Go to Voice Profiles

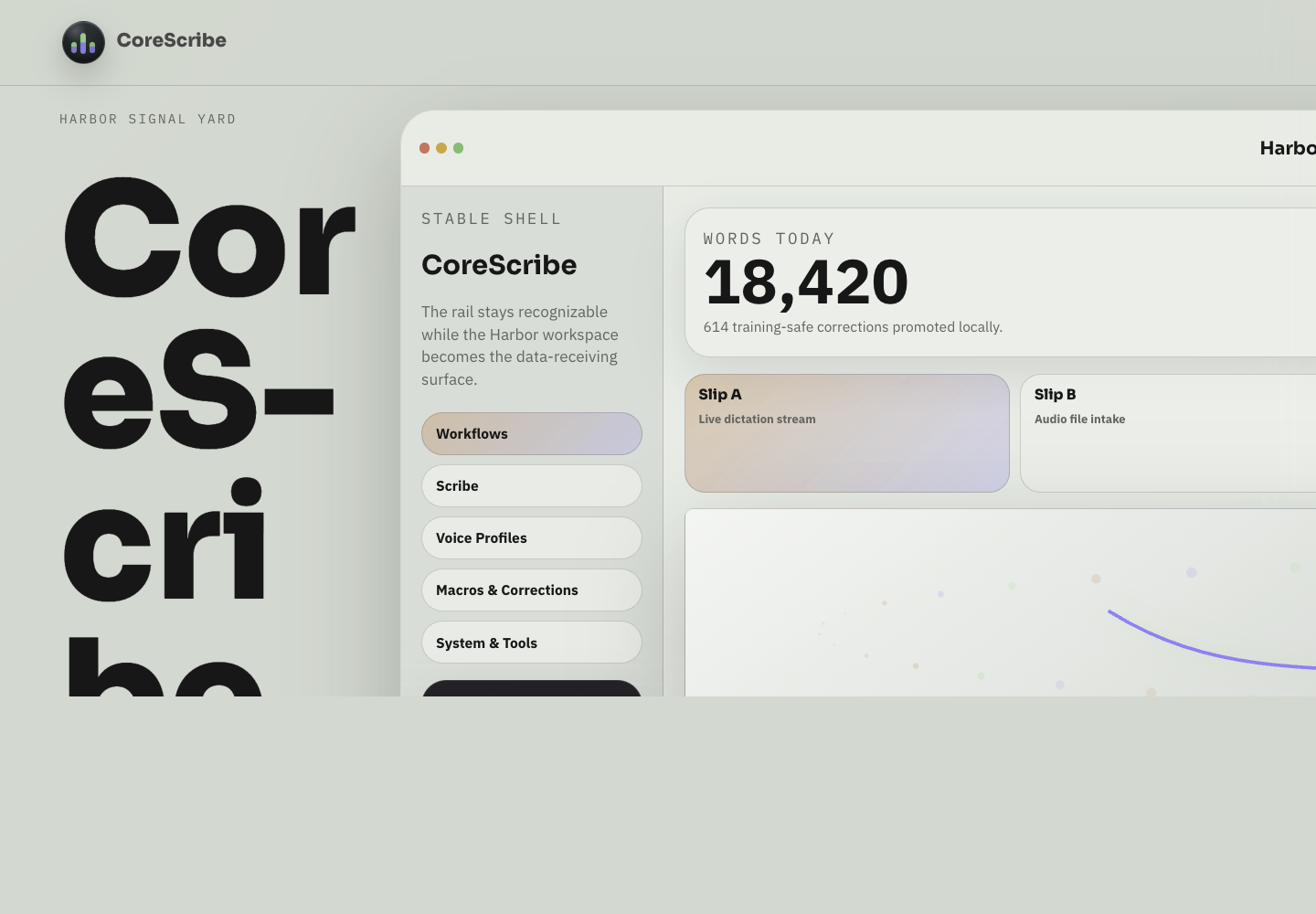coord(532,537)
